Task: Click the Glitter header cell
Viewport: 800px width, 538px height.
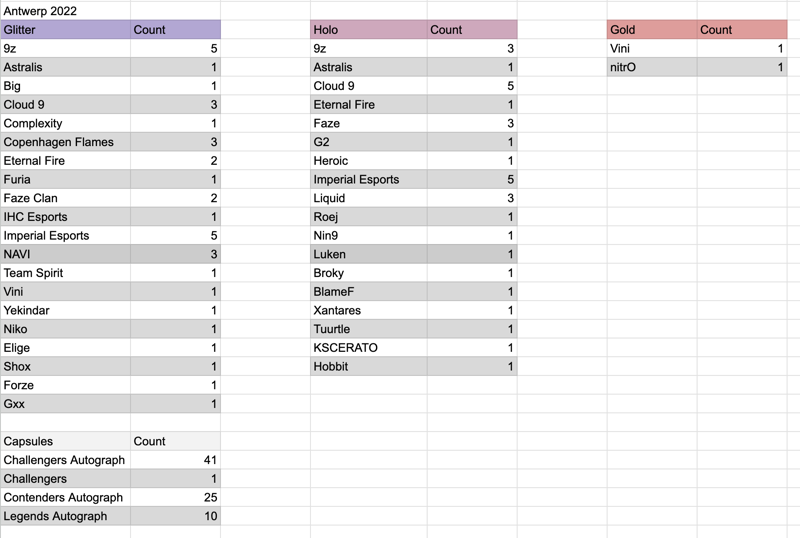Action: [x=65, y=30]
